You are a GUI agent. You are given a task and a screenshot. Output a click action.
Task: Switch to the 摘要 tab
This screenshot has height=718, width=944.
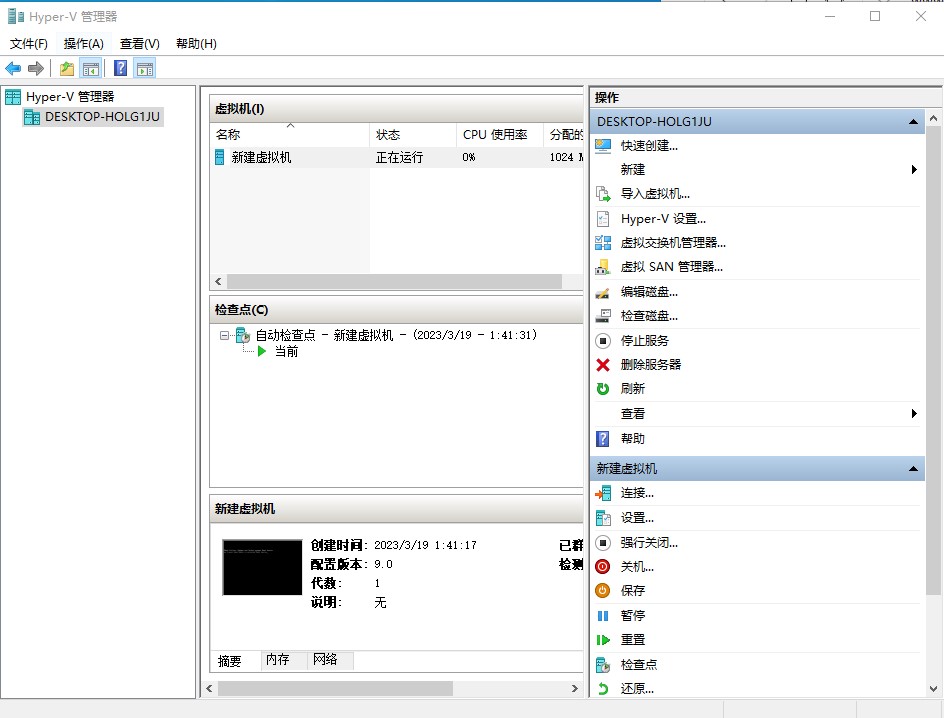(x=229, y=661)
